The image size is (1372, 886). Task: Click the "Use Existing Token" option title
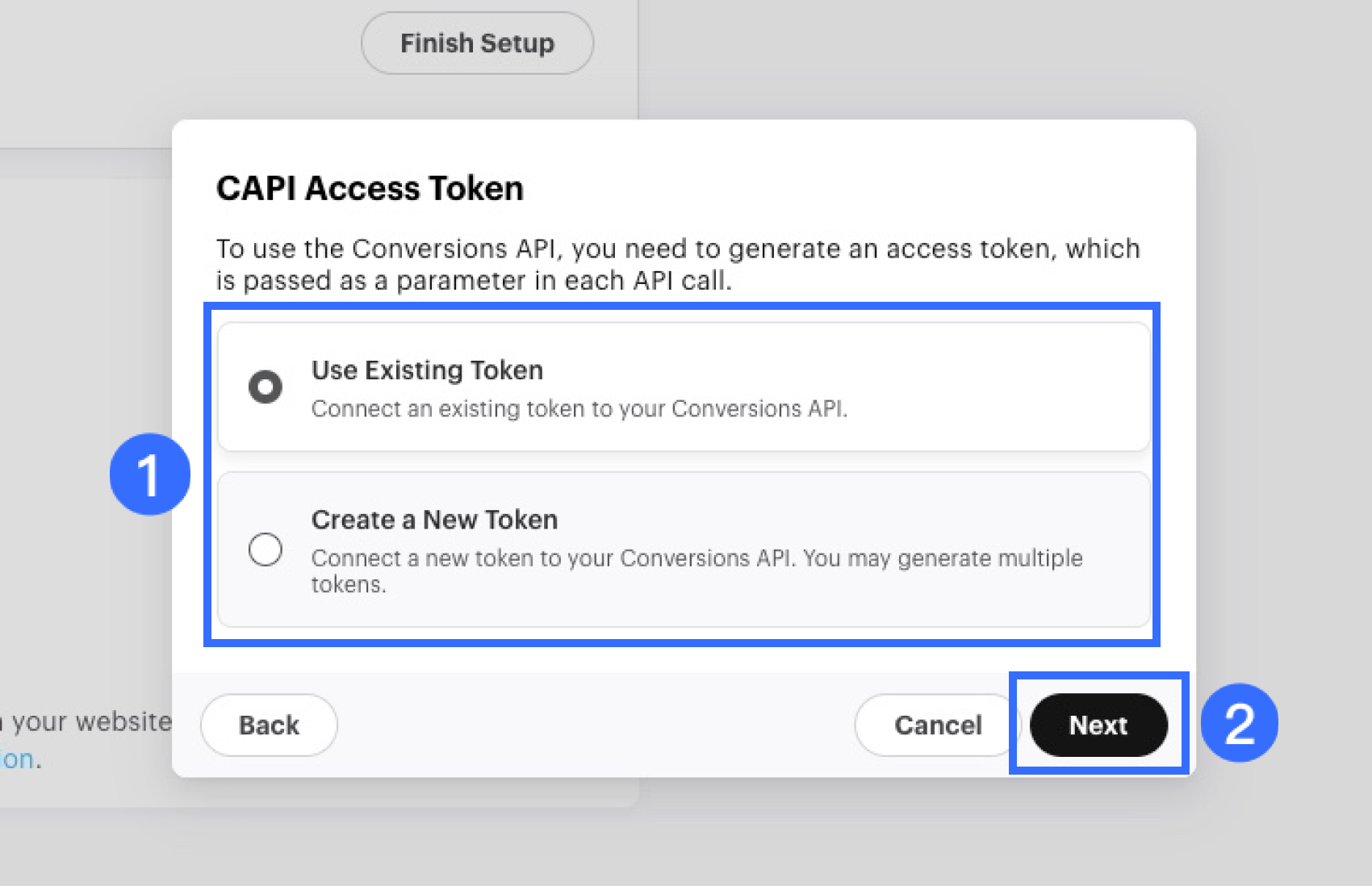click(x=427, y=370)
